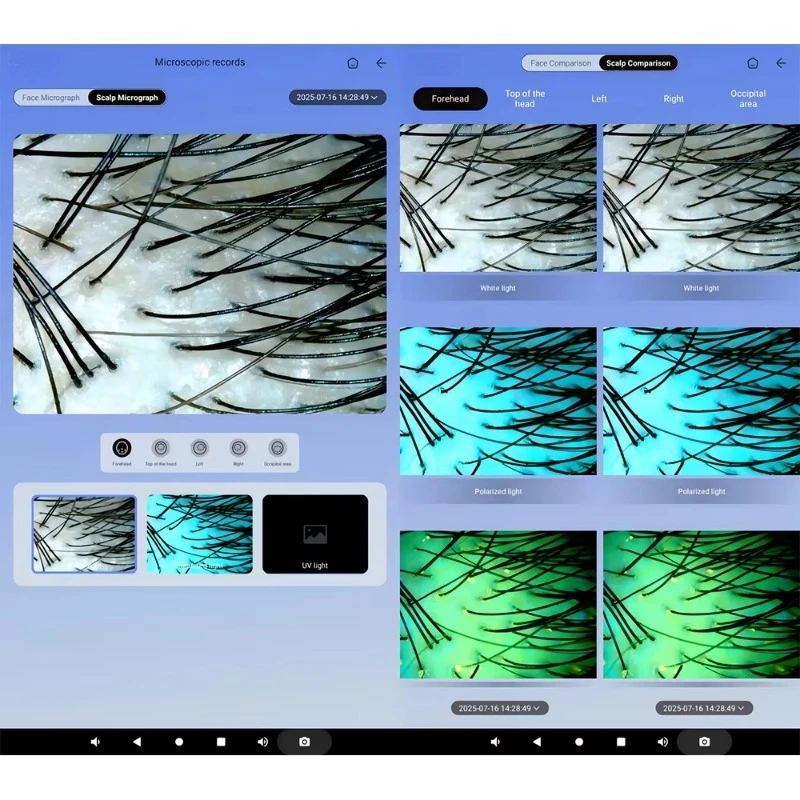Open date dropdown below right comparison column
Image resolution: width=800 pixels, height=800 pixels.
704,708
